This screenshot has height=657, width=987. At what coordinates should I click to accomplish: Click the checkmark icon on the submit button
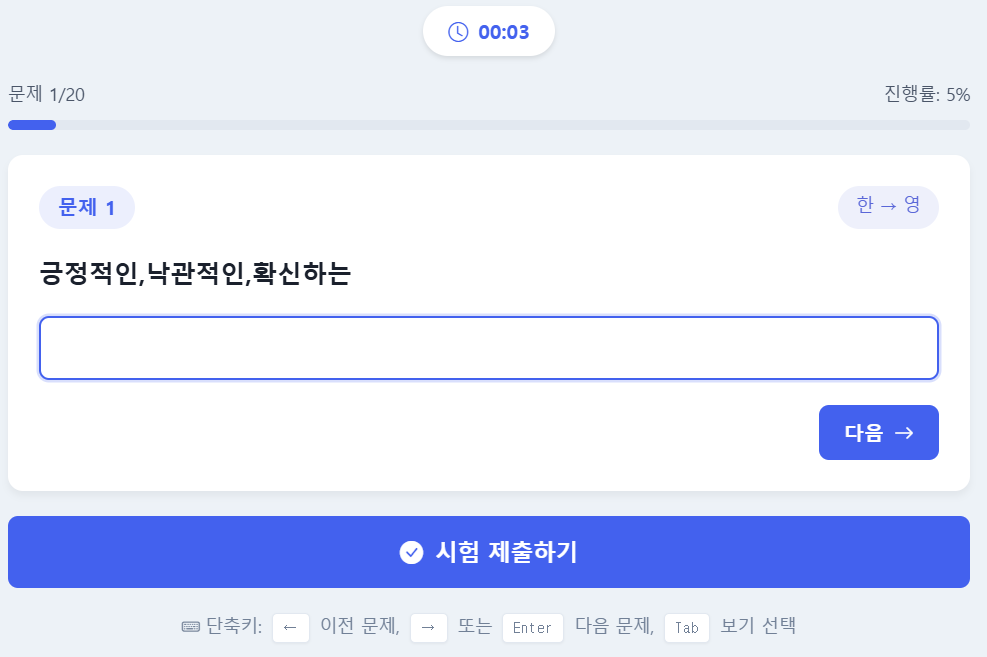pos(411,552)
